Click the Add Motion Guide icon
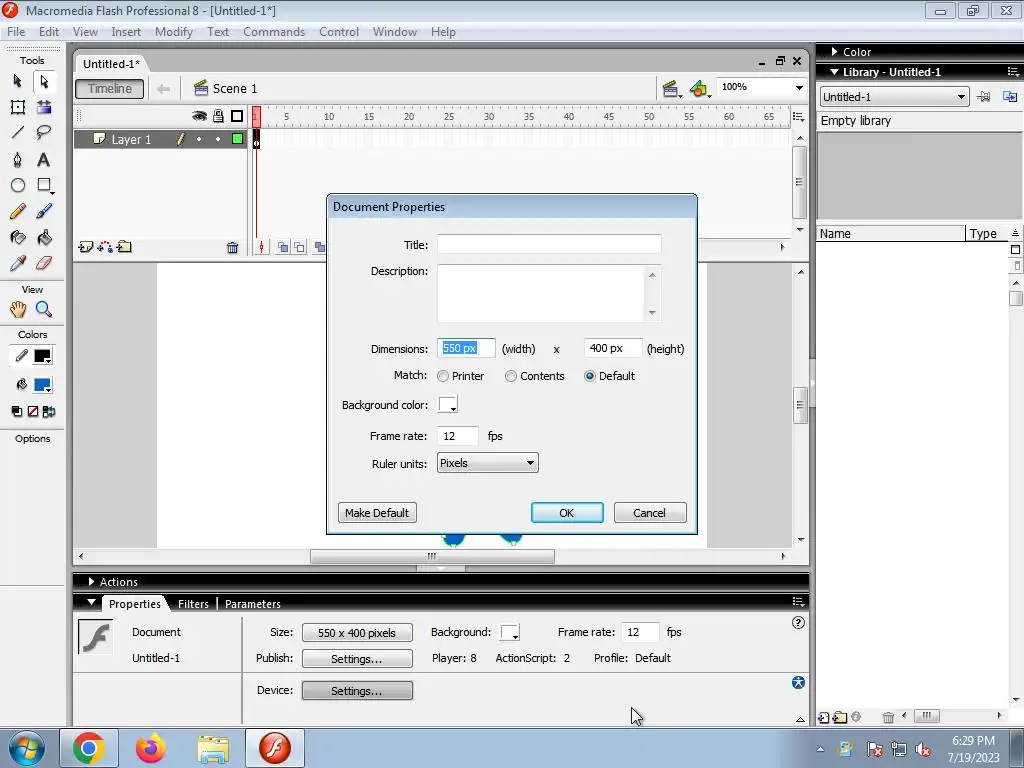This screenshot has width=1024, height=768. (105, 247)
